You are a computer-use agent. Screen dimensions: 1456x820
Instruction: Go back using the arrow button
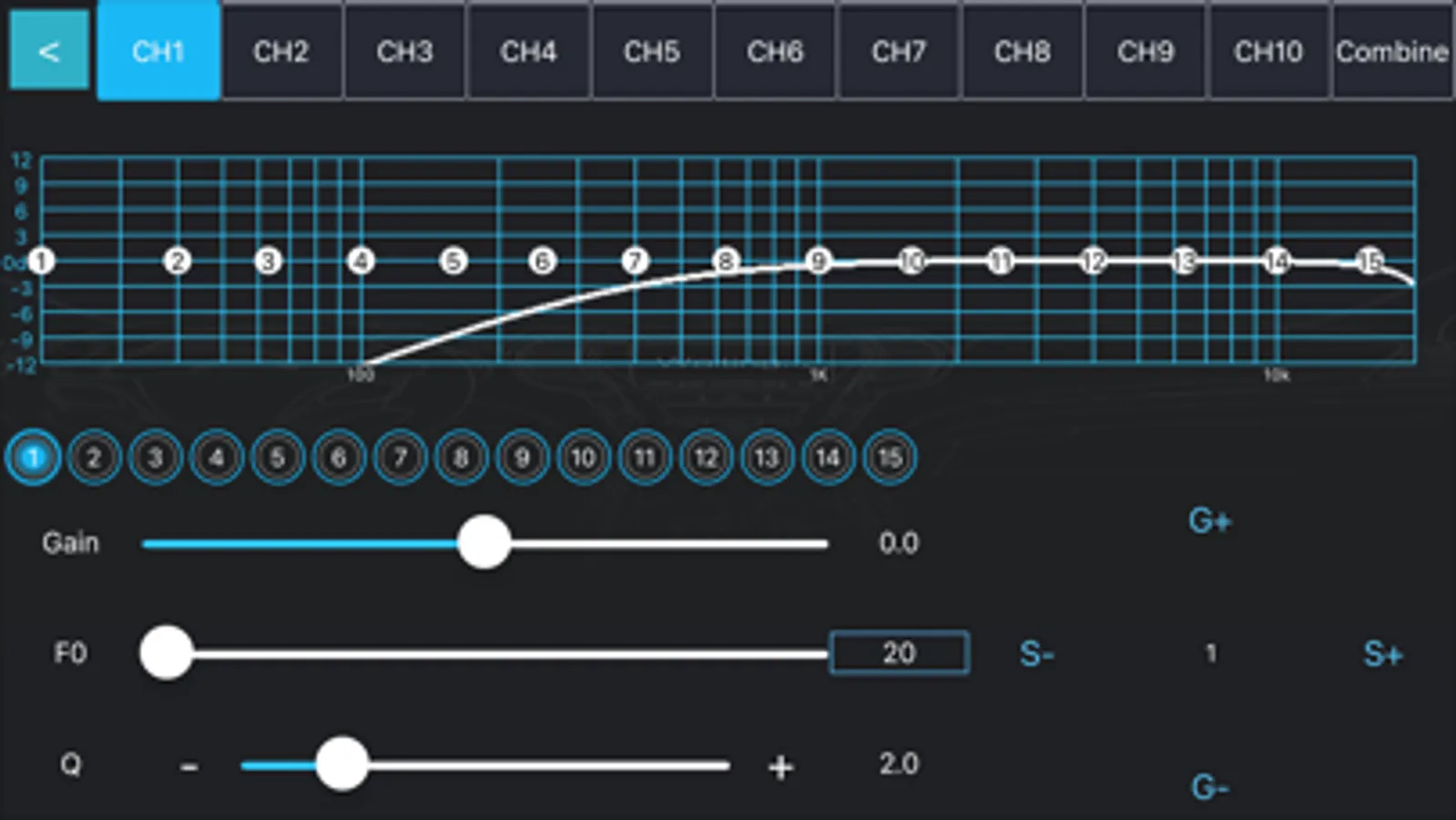pos(49,51)
